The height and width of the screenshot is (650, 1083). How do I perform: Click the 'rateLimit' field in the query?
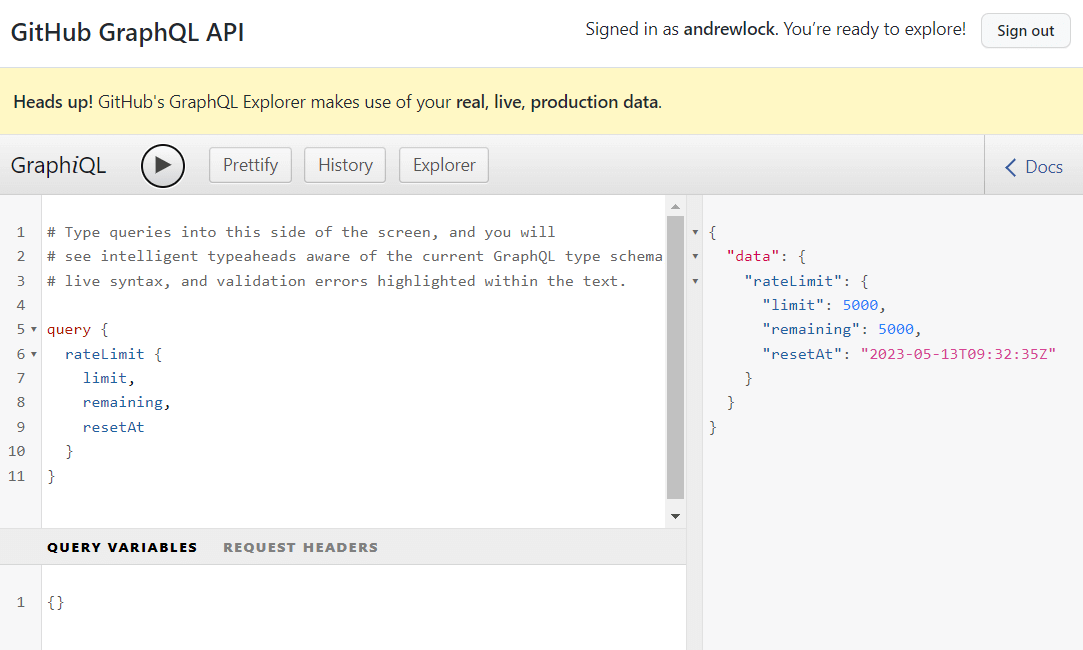point(104,354)
